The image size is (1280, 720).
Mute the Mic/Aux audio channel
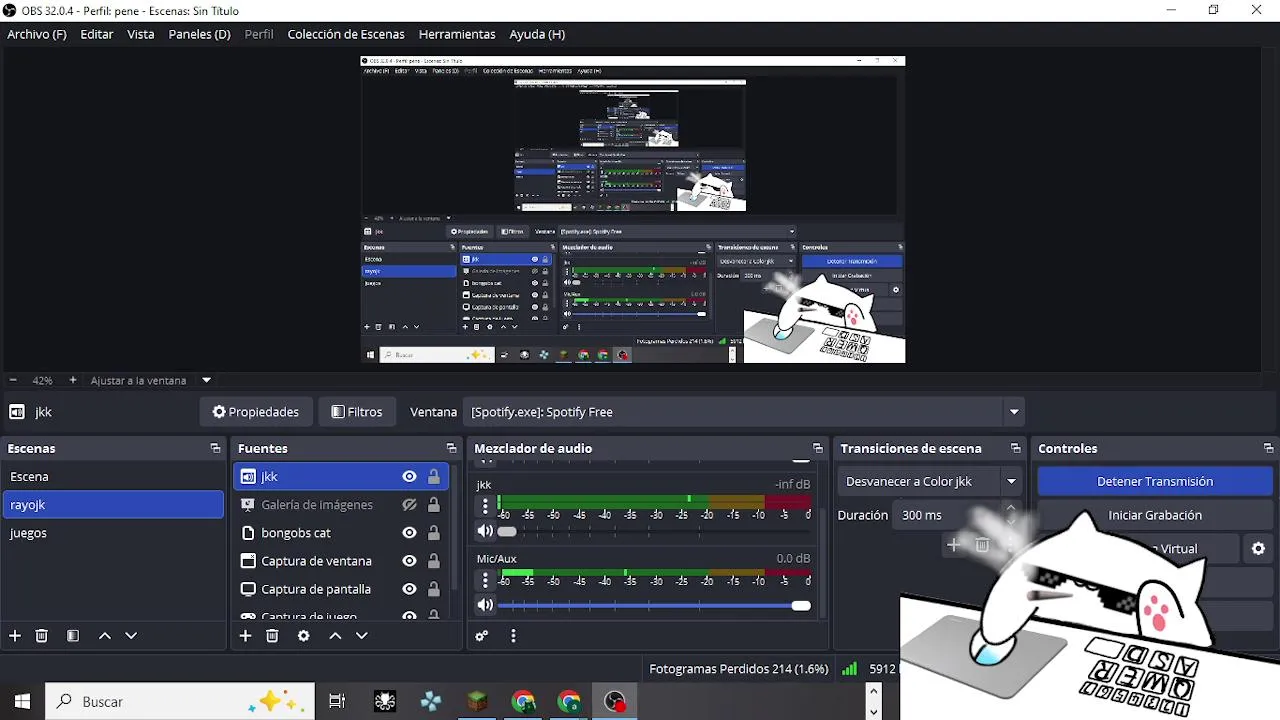pyautogui.click(x=485, y=605)
